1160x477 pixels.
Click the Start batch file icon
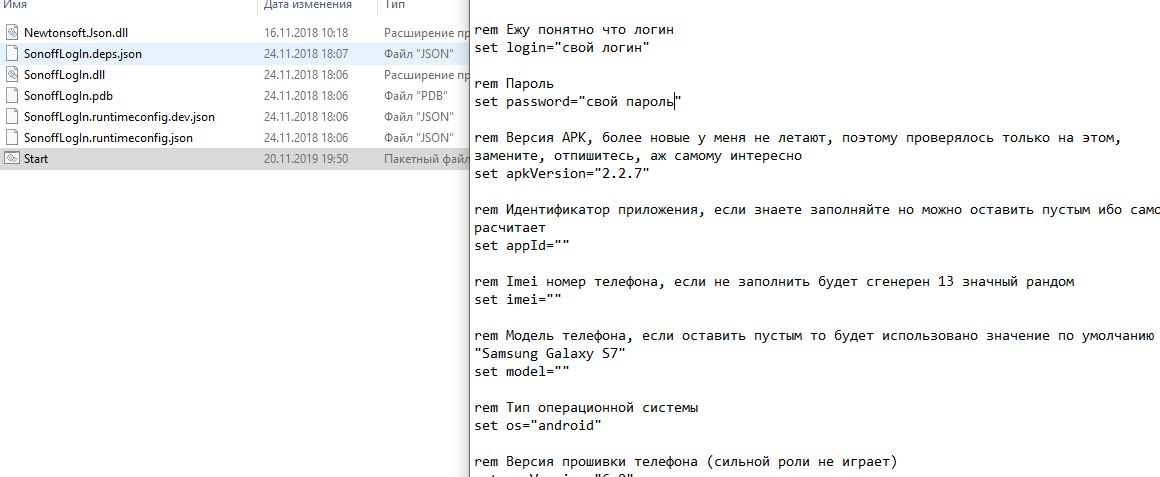point(12,158)
